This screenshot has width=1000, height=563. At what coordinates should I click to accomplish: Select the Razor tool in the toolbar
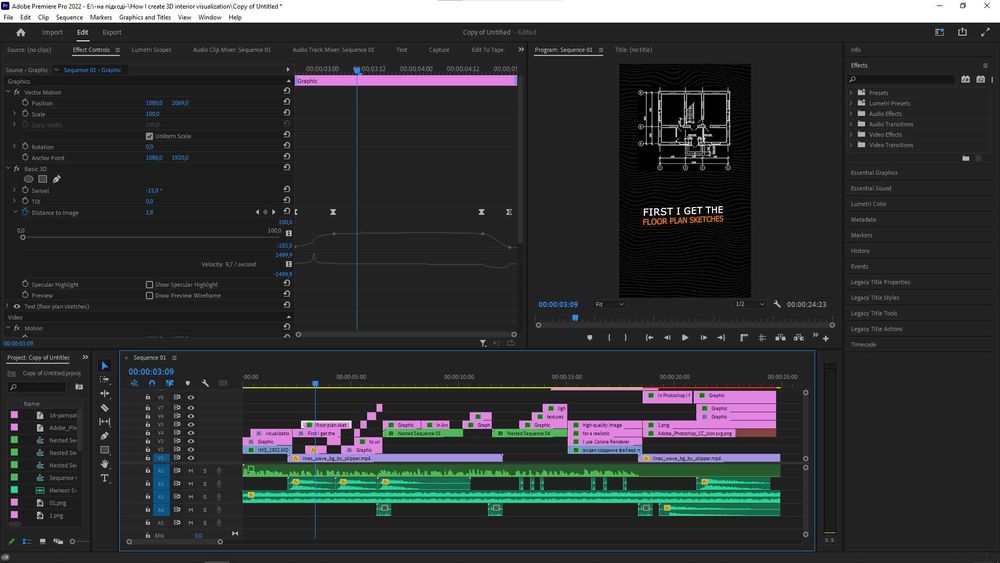(x=105, y=408)
